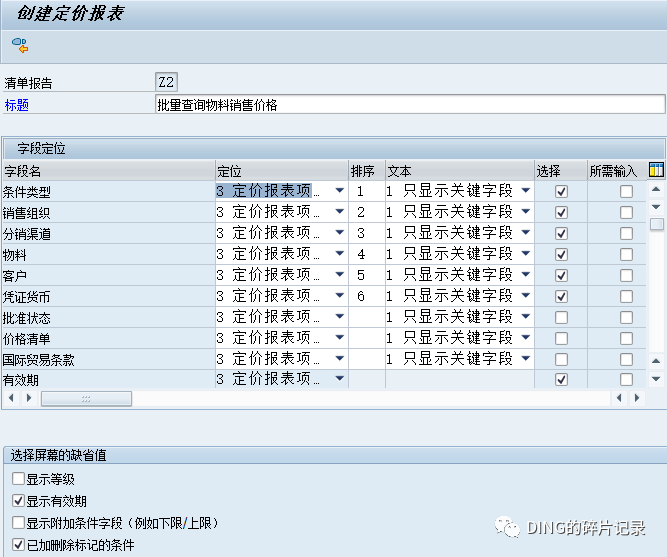Uncheck 选择 checkbox for 物料
The width and height of the screenshot is (667, 557).
562,254
